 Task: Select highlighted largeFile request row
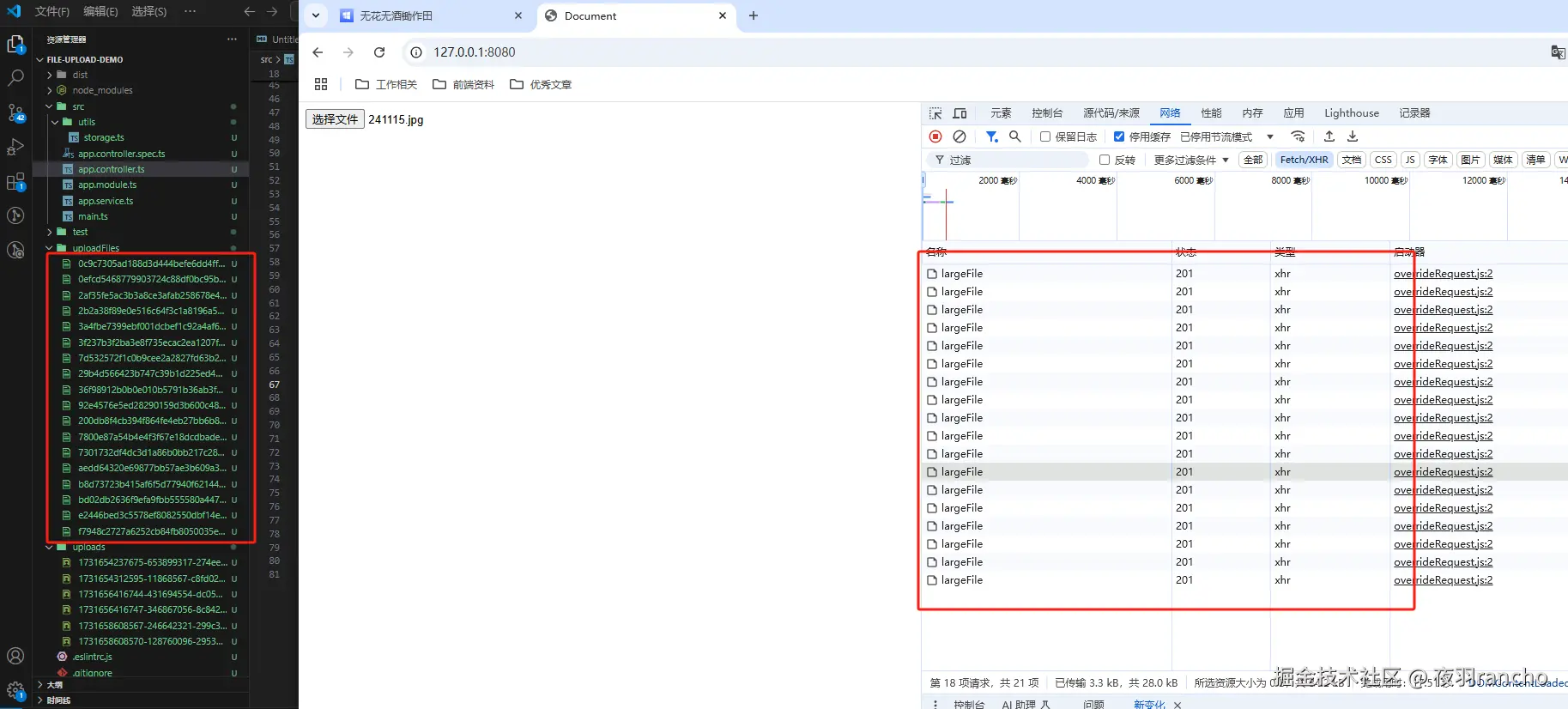(1244, 472)
